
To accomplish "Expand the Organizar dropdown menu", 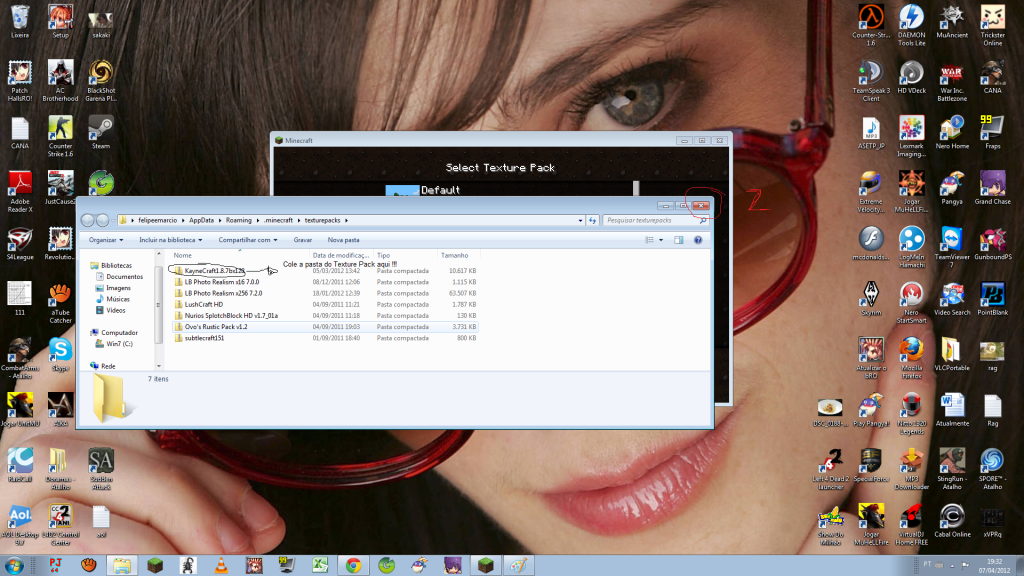I will (x=106, y=240).
